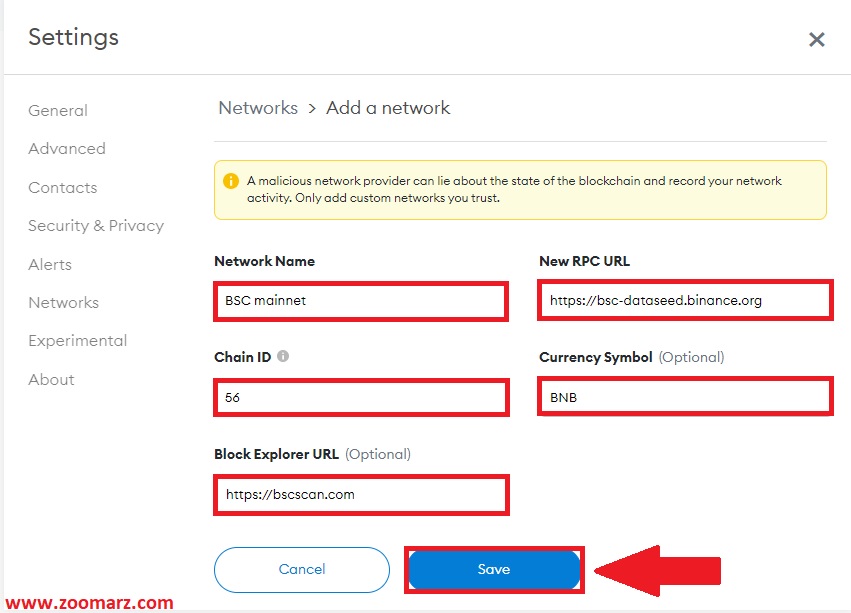Viewport: 851px width, 613px height.
Task: Focus the Chain ID input field
Action: pyautogui.click(x=361, y=397)
